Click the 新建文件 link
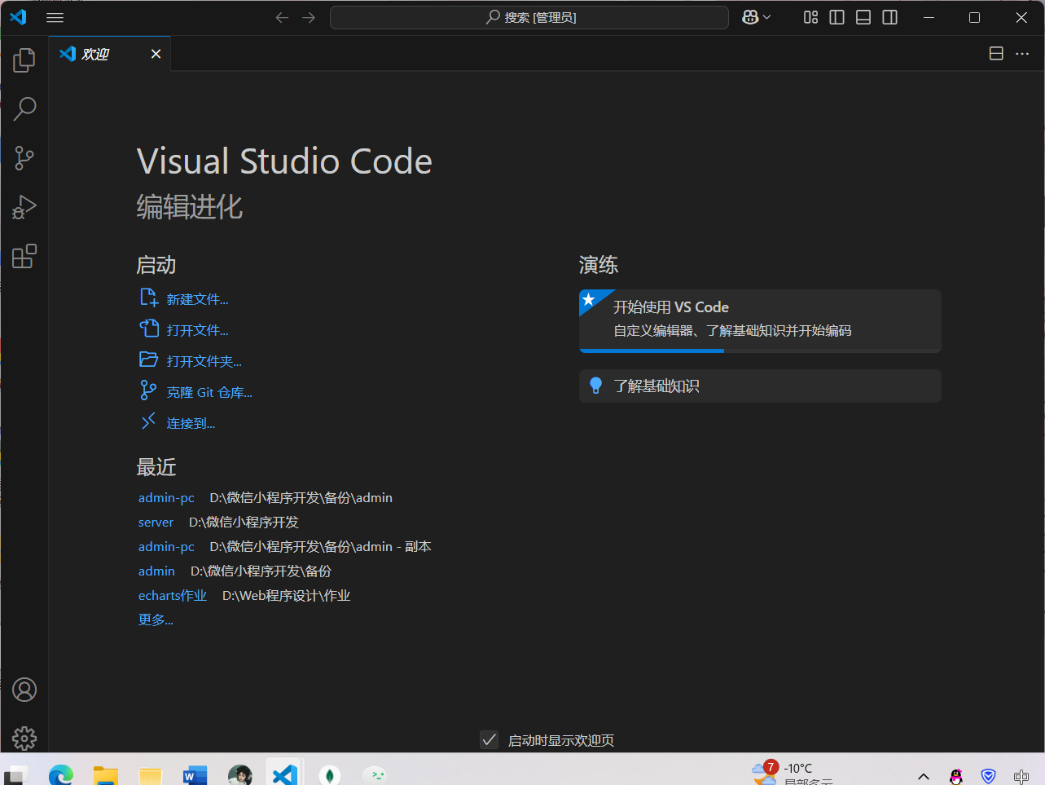 pyautogui.click(x=197, y=299)
